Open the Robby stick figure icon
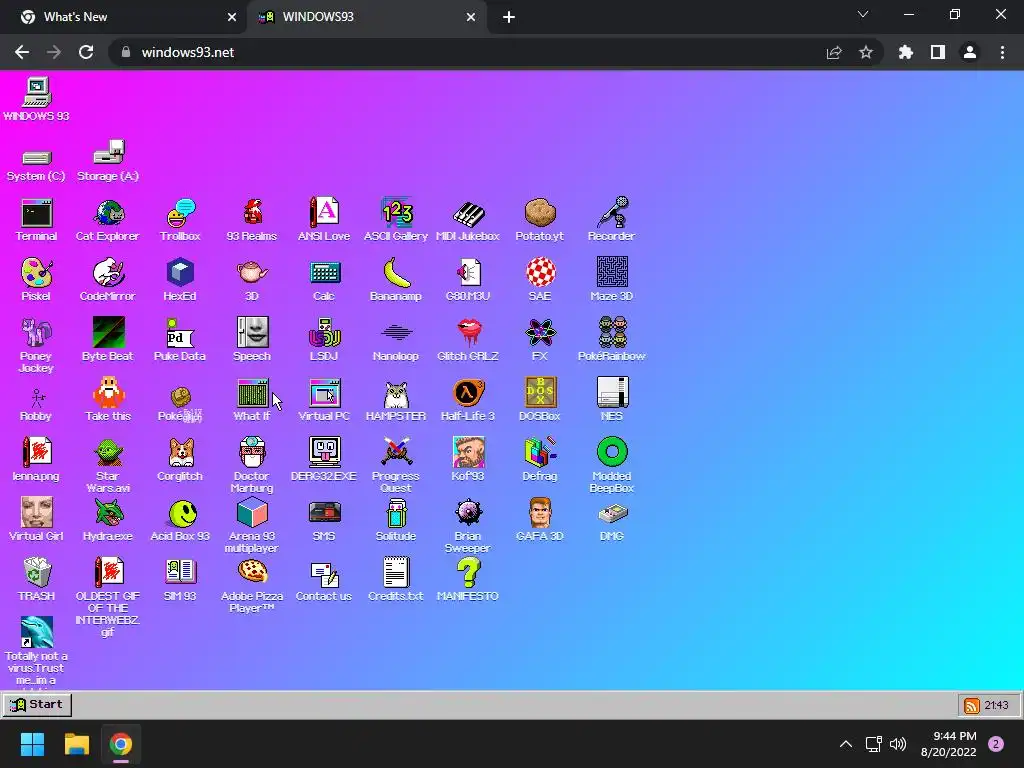This screenshot has height=768, width=1024. pos(37,398)
